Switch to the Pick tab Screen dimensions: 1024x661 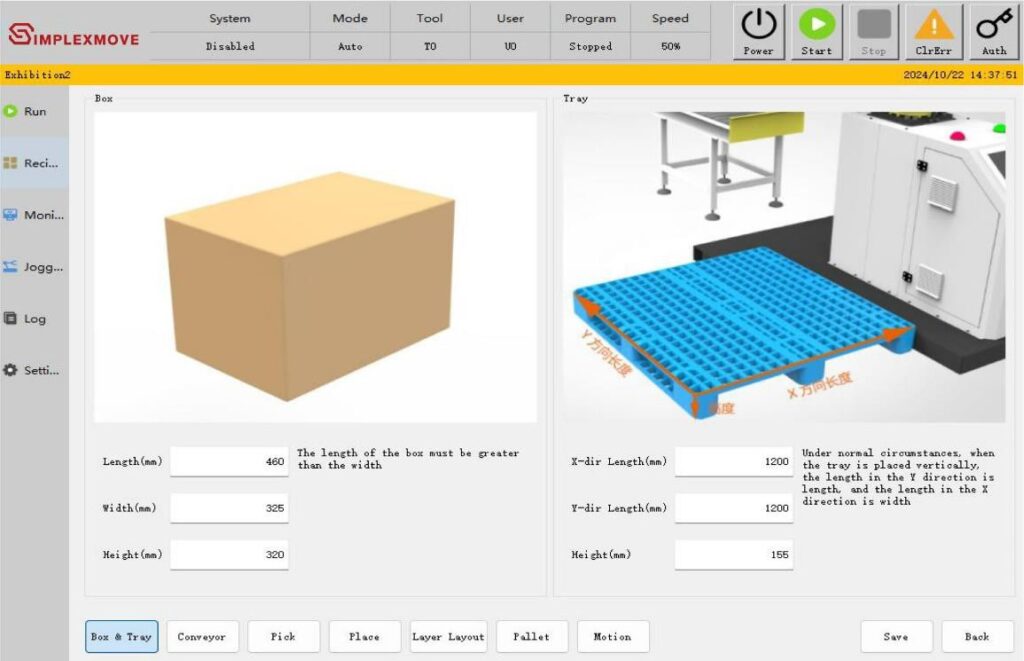[x=284, y=637]
